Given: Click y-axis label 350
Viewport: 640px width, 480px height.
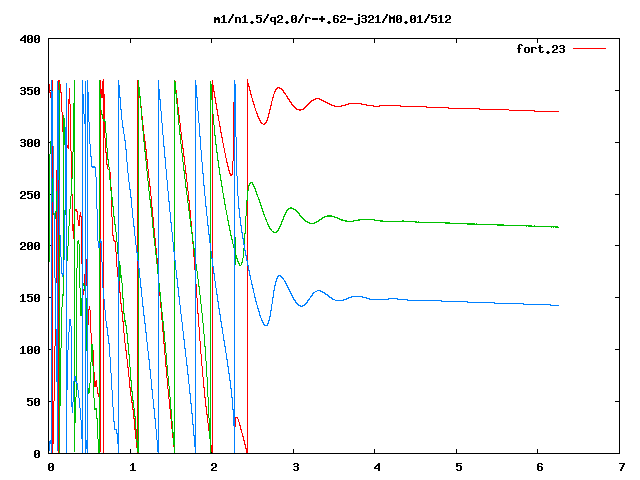Looking at the screenshot, I should click(30, 91).
